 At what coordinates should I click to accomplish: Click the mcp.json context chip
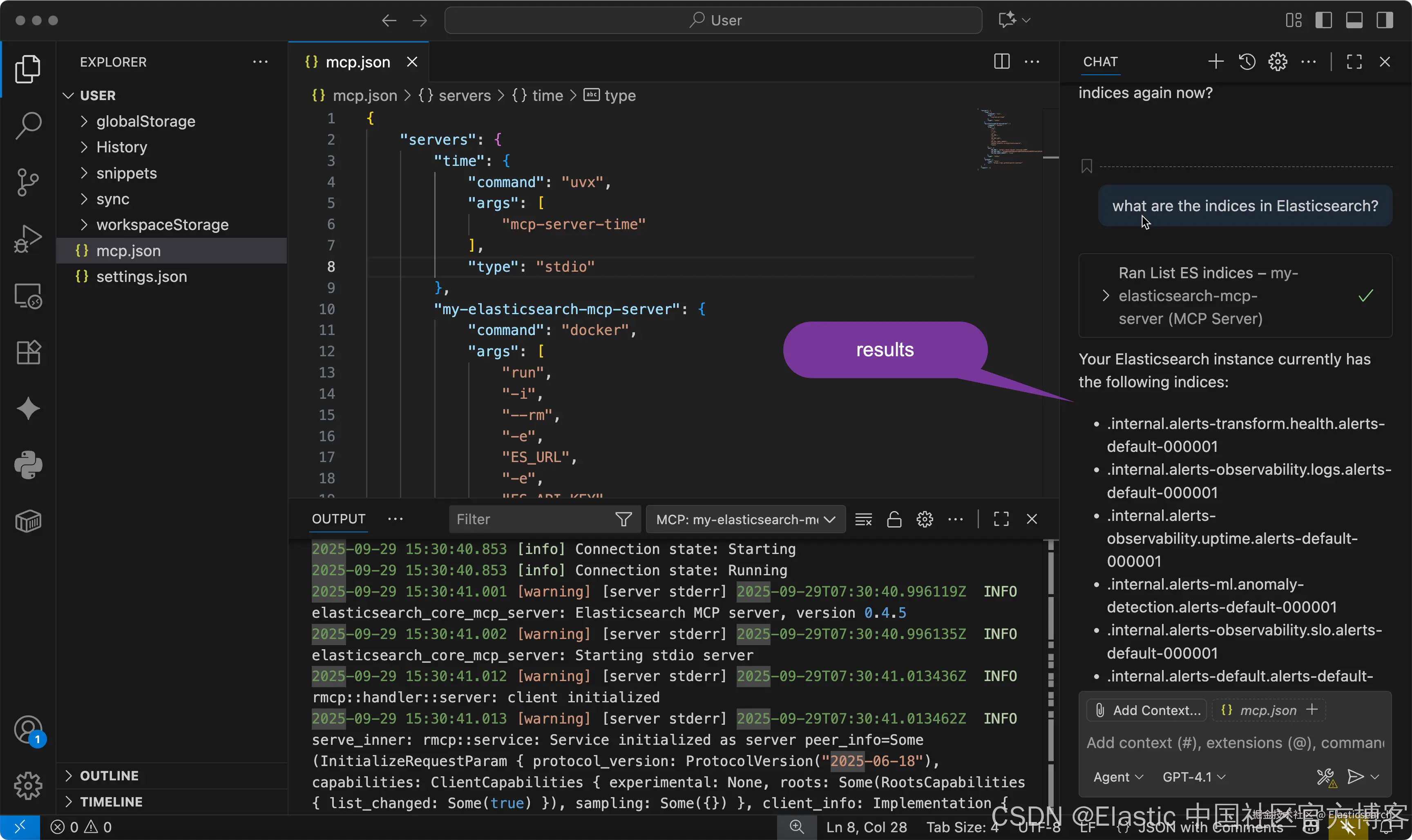coord(1268,710)
